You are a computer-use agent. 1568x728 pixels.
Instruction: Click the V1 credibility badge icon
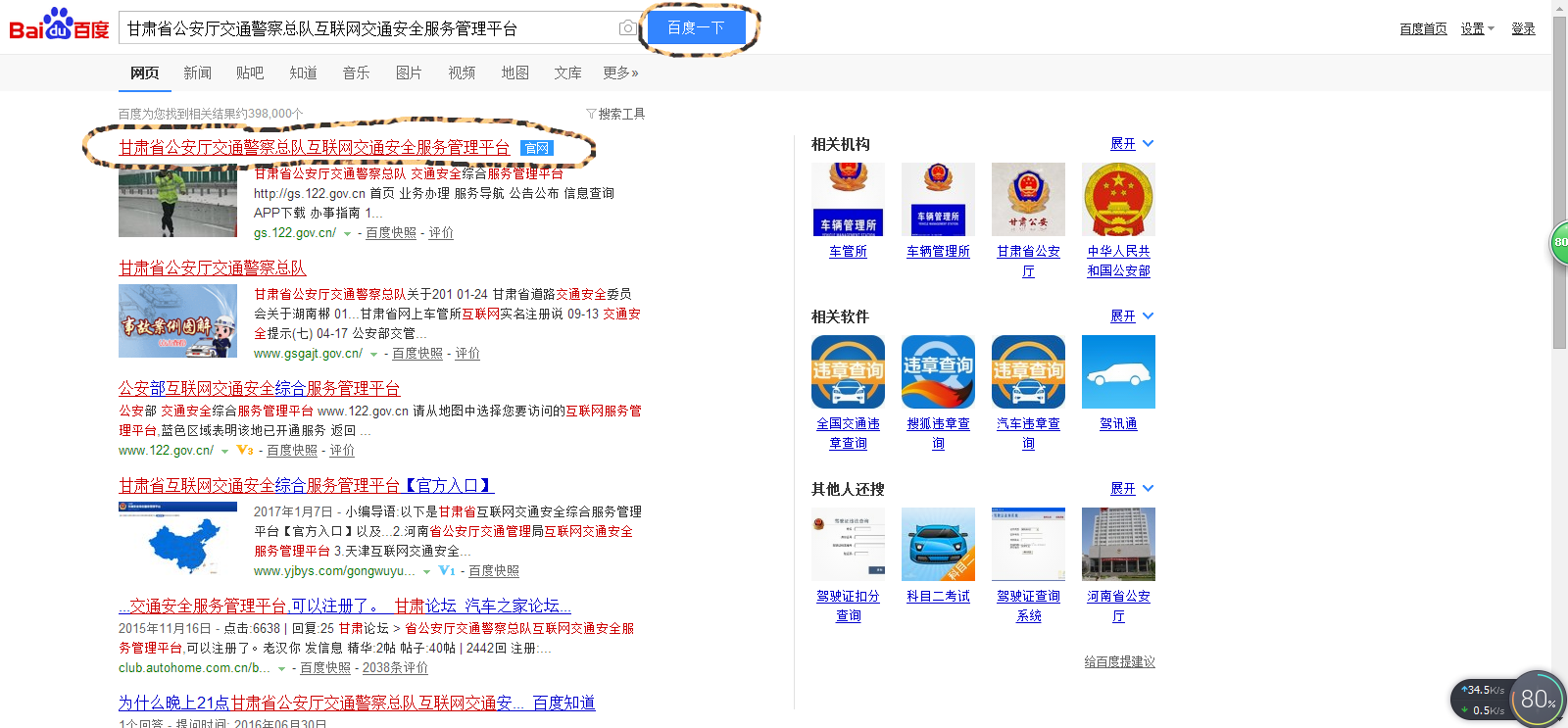pyautogui.click(x=447, y=570)
